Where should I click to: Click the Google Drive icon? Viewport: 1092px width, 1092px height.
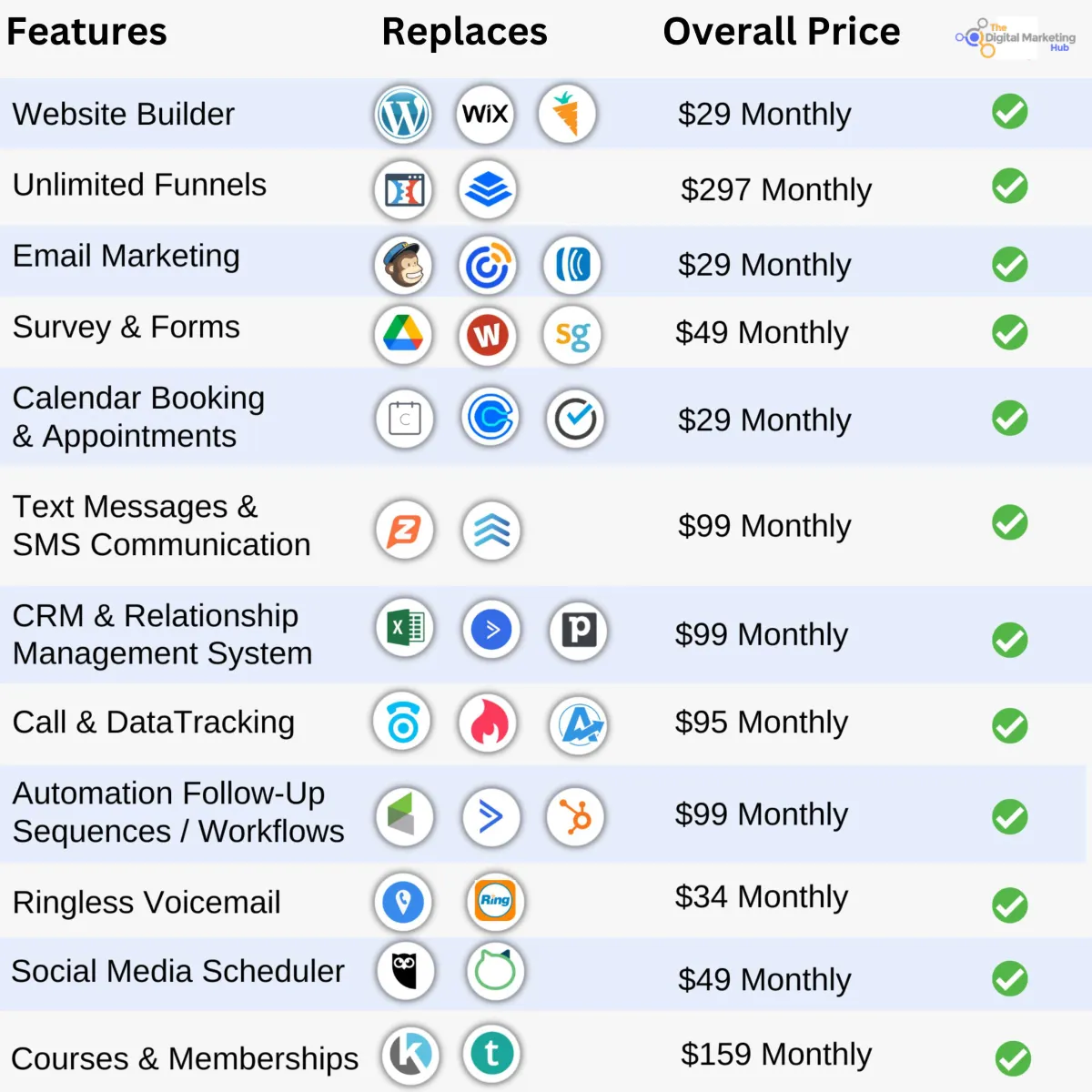403,335
